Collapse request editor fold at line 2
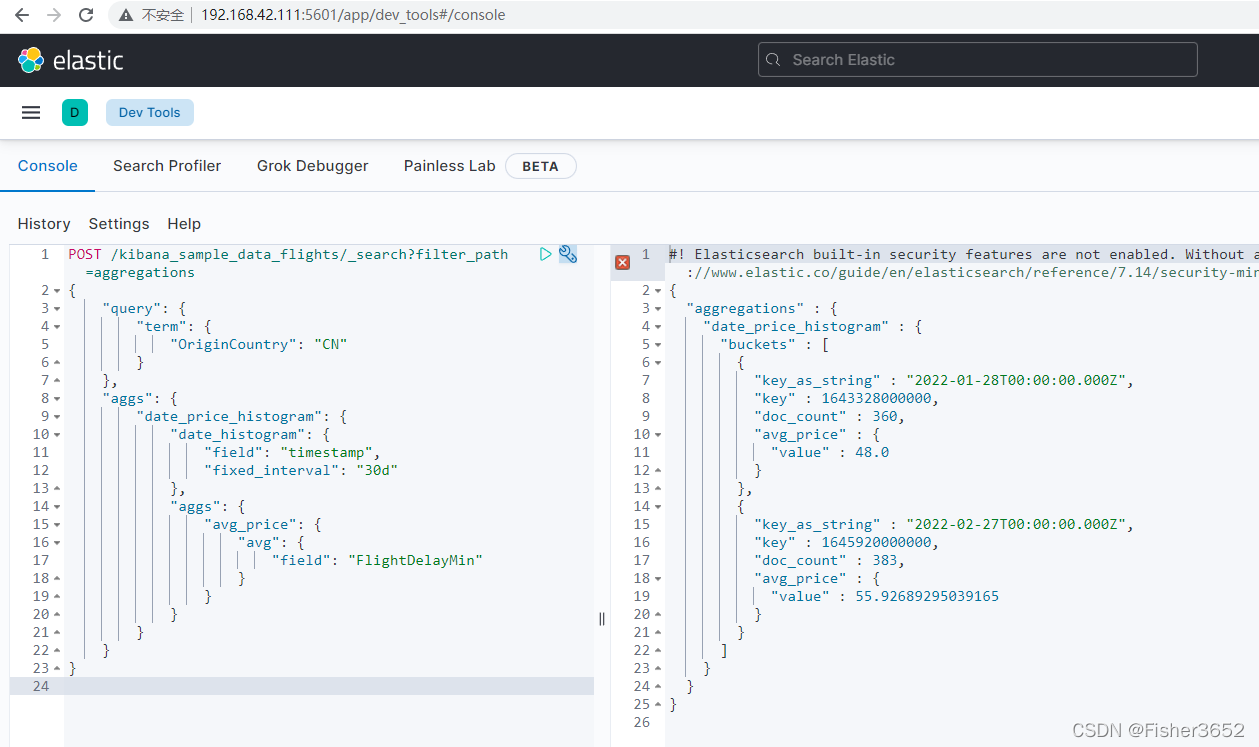The width and height of the screenshot is (1259, 747). tap(57, 291)
